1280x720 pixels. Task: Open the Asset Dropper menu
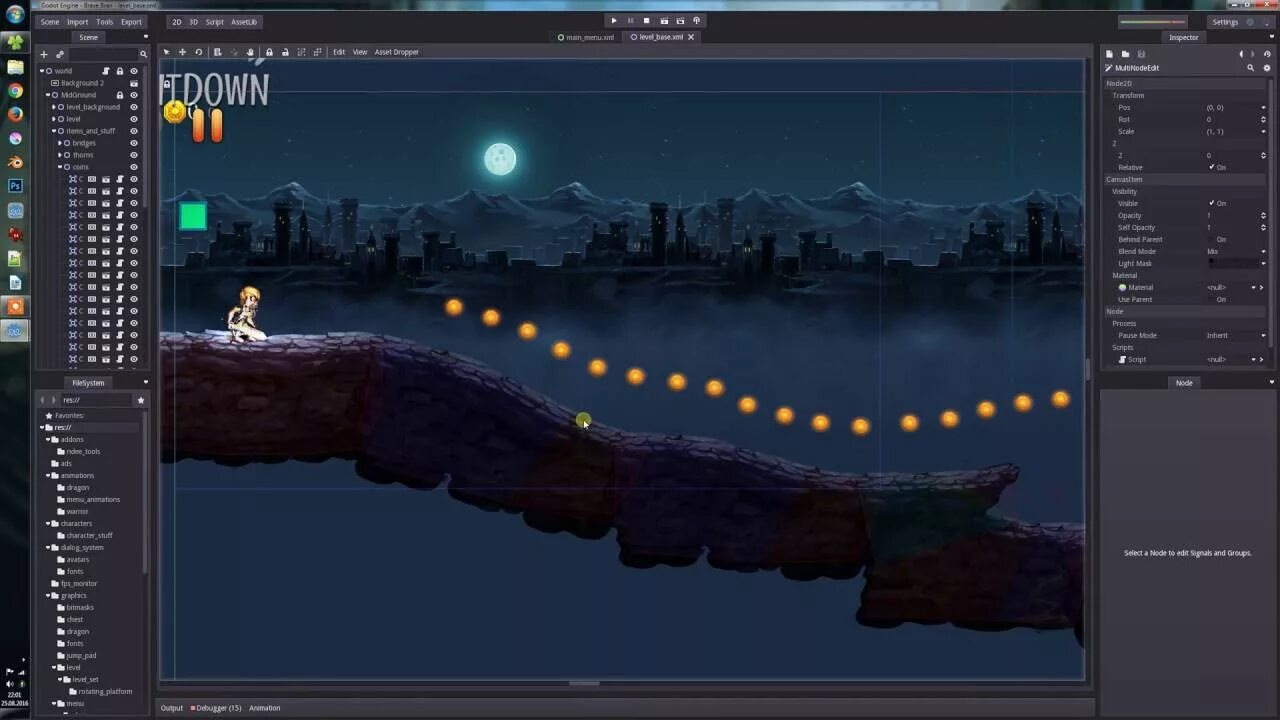point(397,52)
